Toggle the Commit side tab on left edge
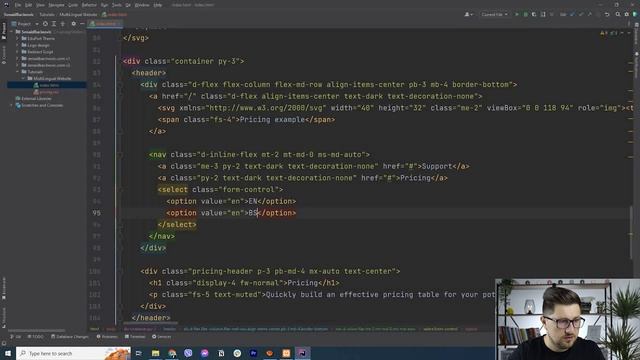The width and height of the screenshot is (640, 360). [x=4, y=55]
